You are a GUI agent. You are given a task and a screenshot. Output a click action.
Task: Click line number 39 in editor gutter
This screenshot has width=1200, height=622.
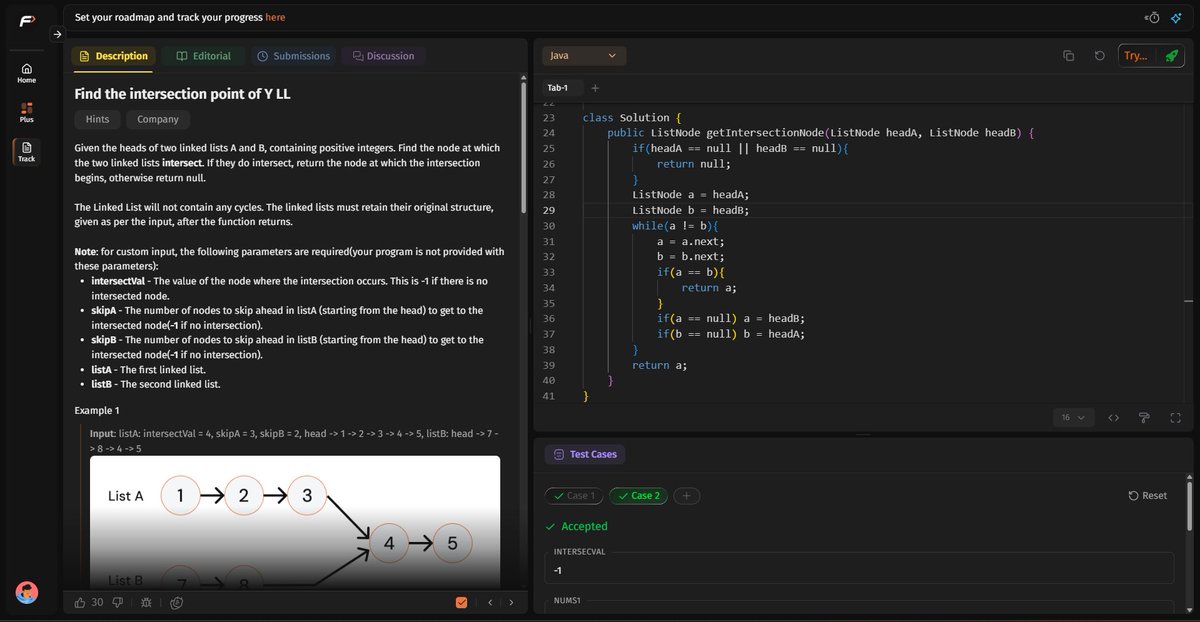click(x=548, y=365)
